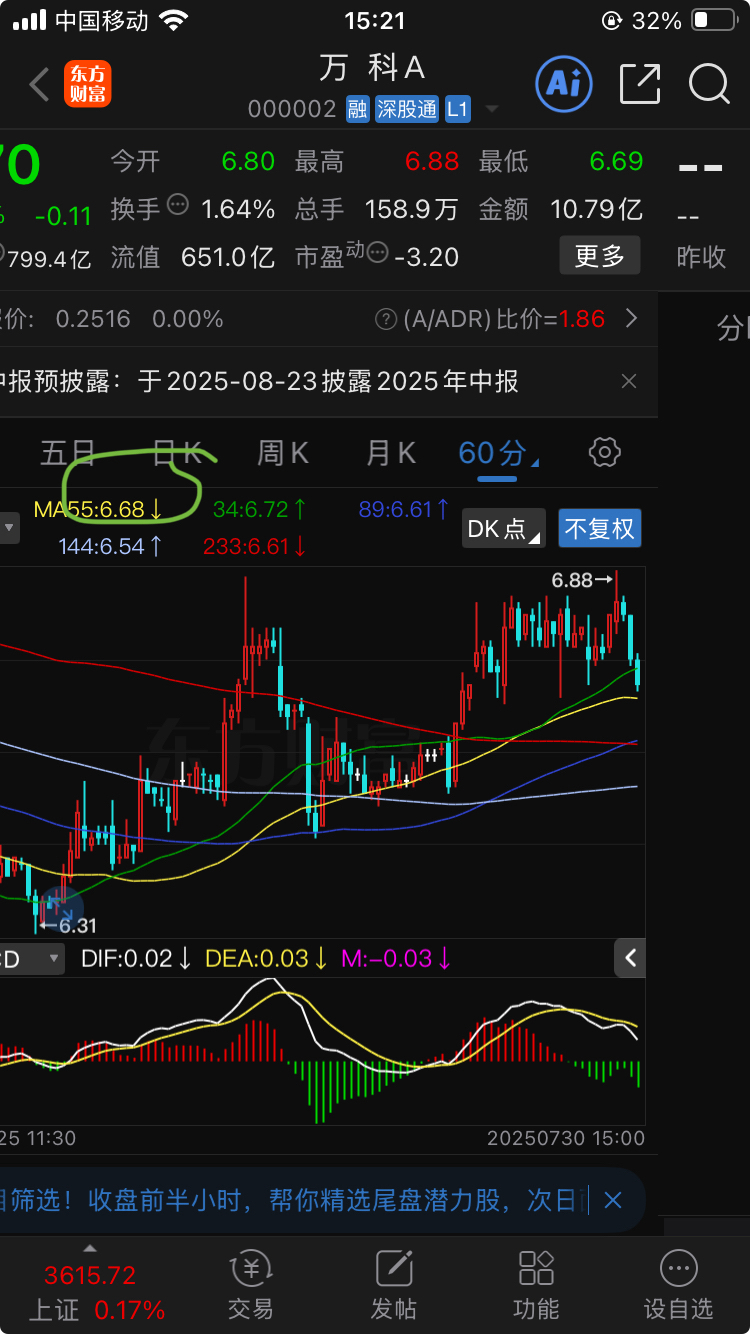Open the 交易 trade icon
The width and height of the screenshot is (750, 1334).
(x=250, y=1285)
